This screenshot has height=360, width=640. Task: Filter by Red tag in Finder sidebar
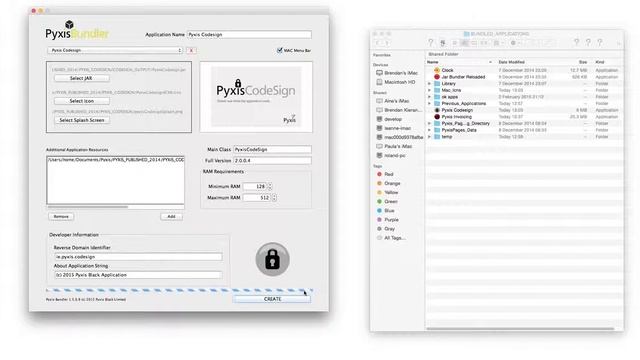click(x=385, y=174)
